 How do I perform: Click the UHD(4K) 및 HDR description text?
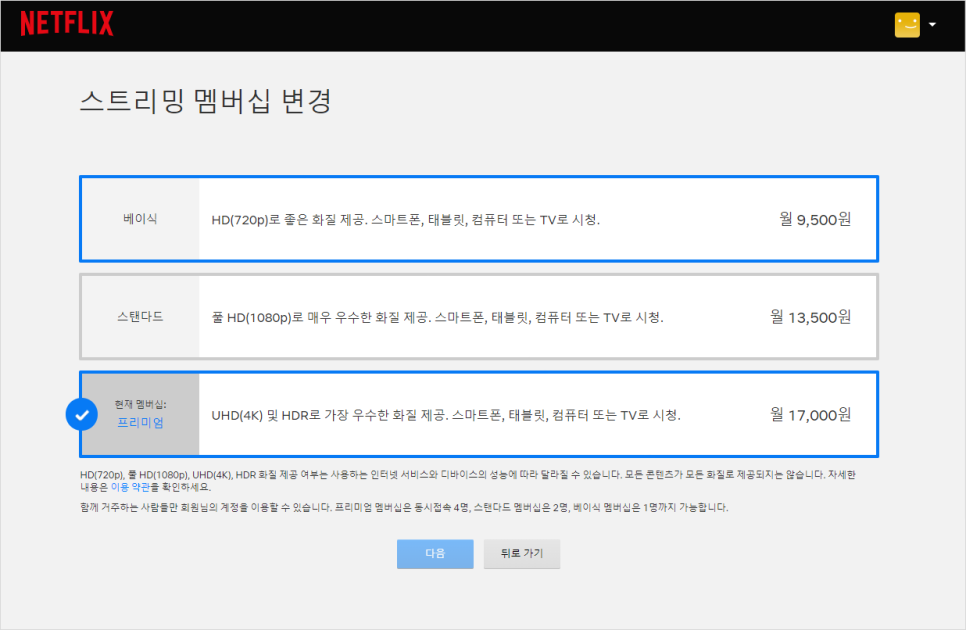tap(446, 416)
